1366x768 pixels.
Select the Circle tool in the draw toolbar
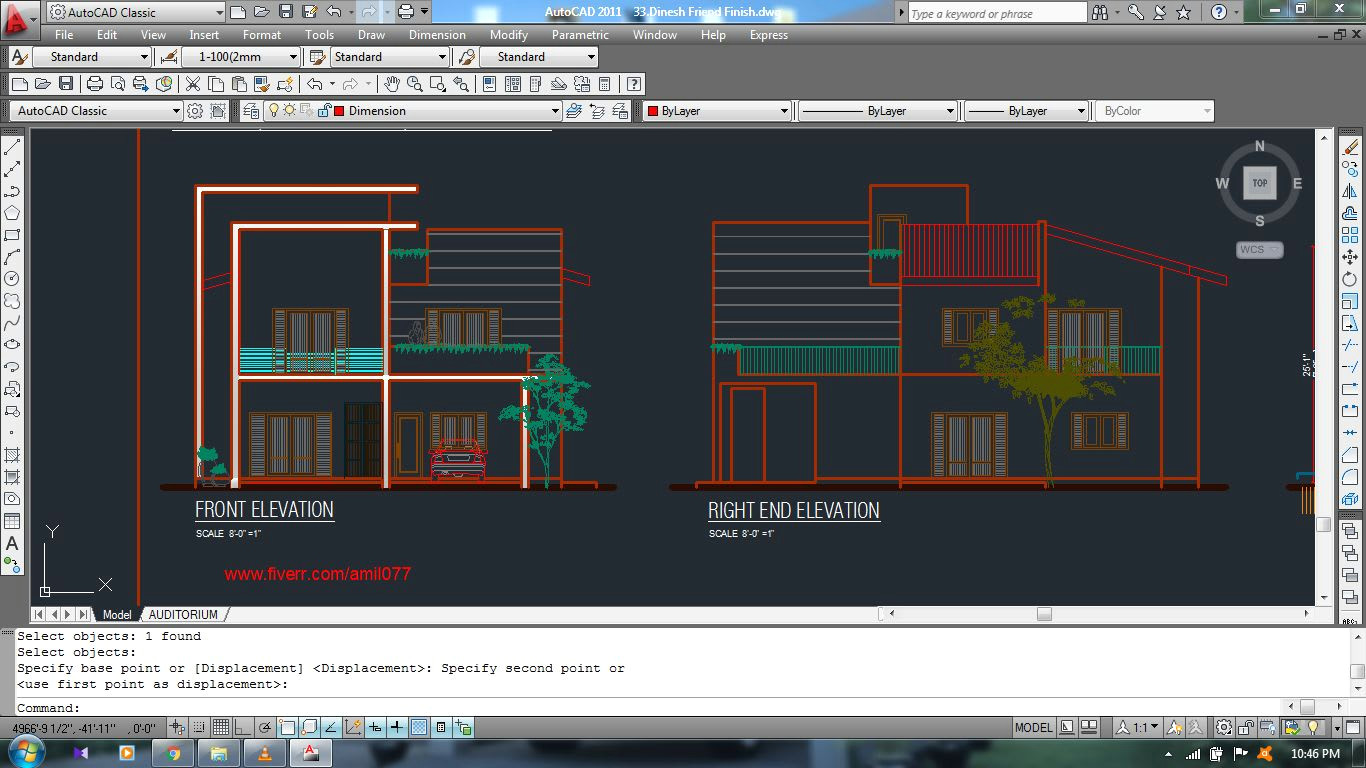[x=12, y=280]
